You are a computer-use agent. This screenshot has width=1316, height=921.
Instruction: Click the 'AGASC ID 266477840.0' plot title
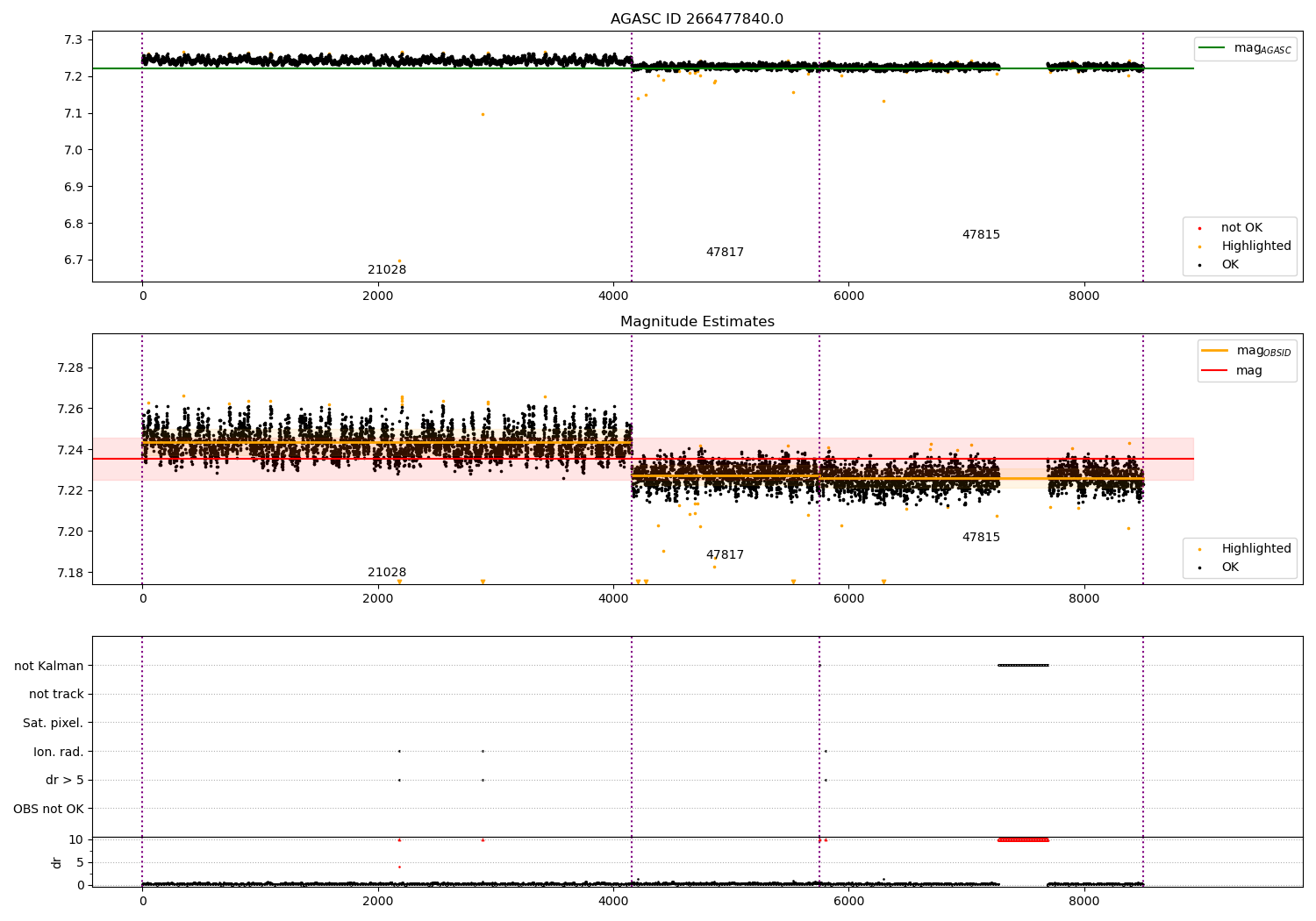pyautogui.click(x=697, y=19)
